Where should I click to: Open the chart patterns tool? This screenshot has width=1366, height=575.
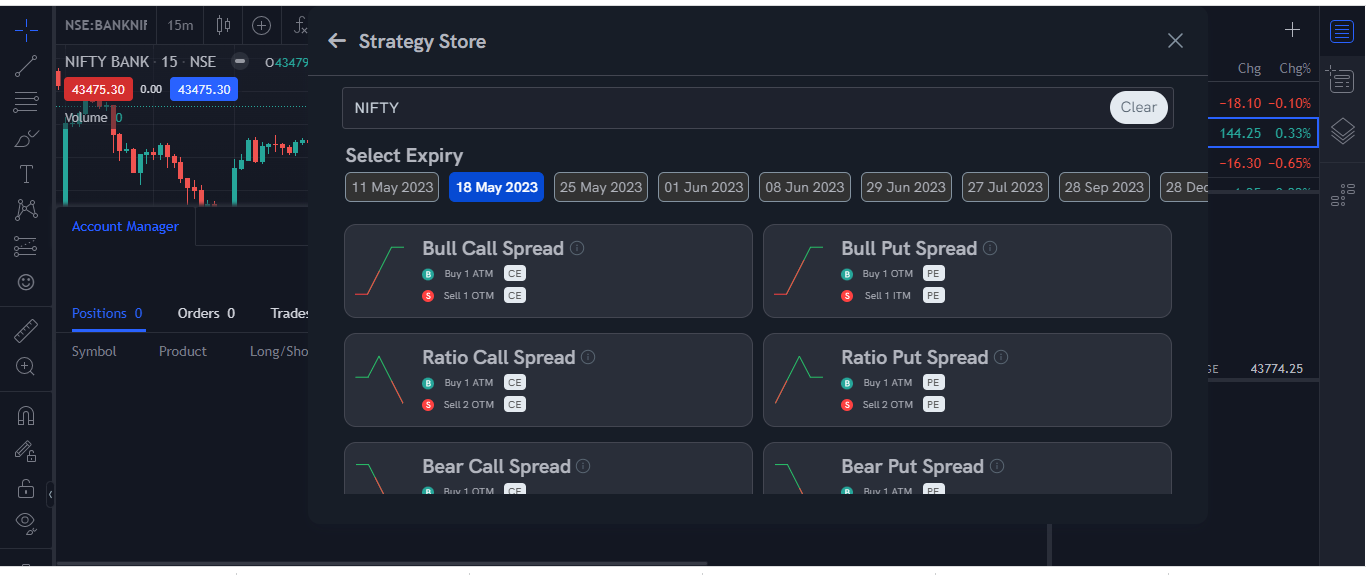(x=27, y=210)
